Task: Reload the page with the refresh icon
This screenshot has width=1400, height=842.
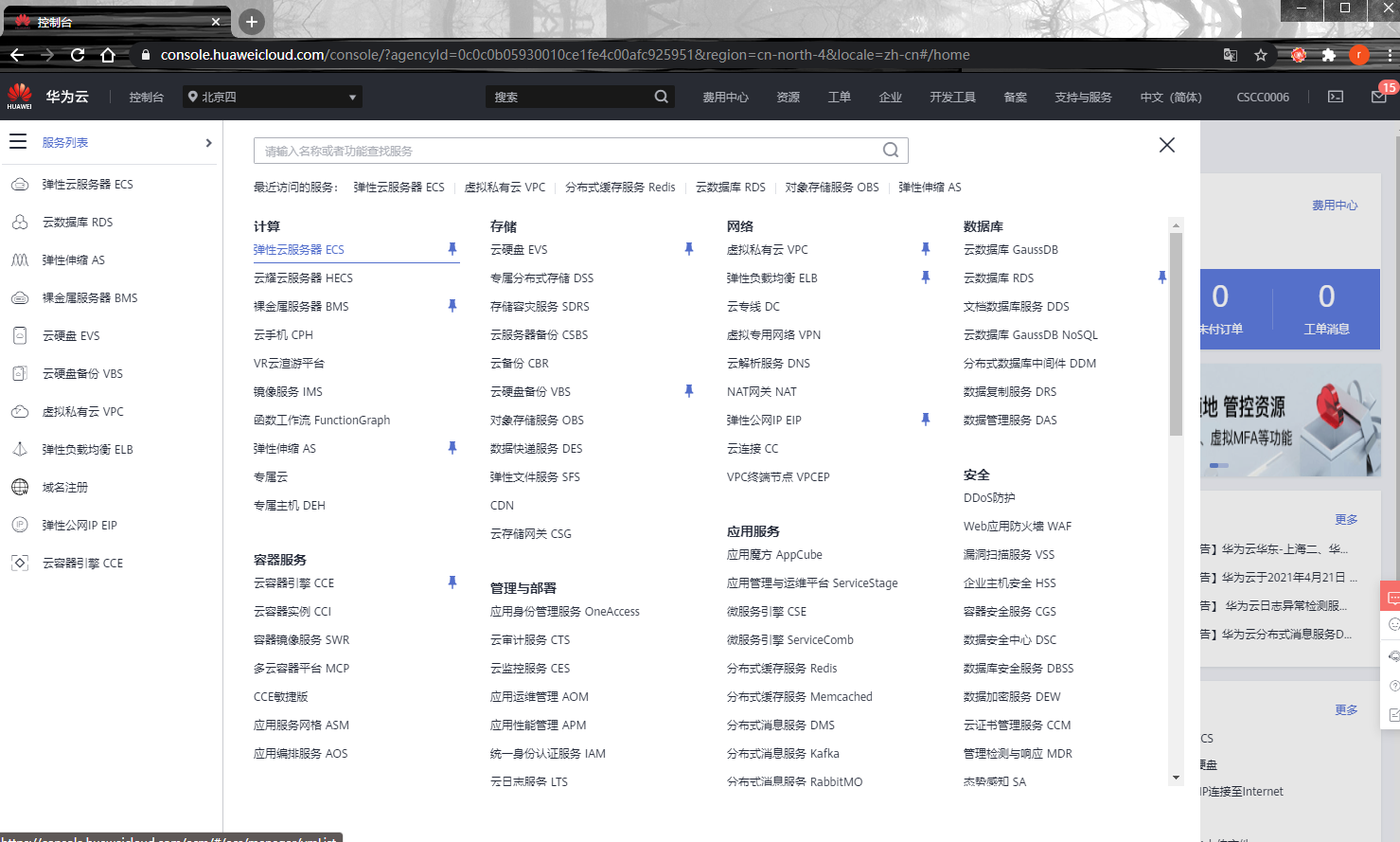Action: pyautogui.click(x=78, y=55)
